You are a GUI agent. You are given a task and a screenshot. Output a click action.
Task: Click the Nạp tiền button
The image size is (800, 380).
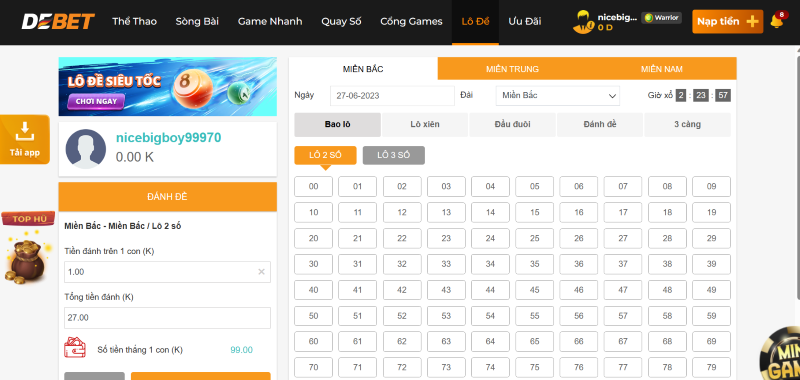coord(728,21)
